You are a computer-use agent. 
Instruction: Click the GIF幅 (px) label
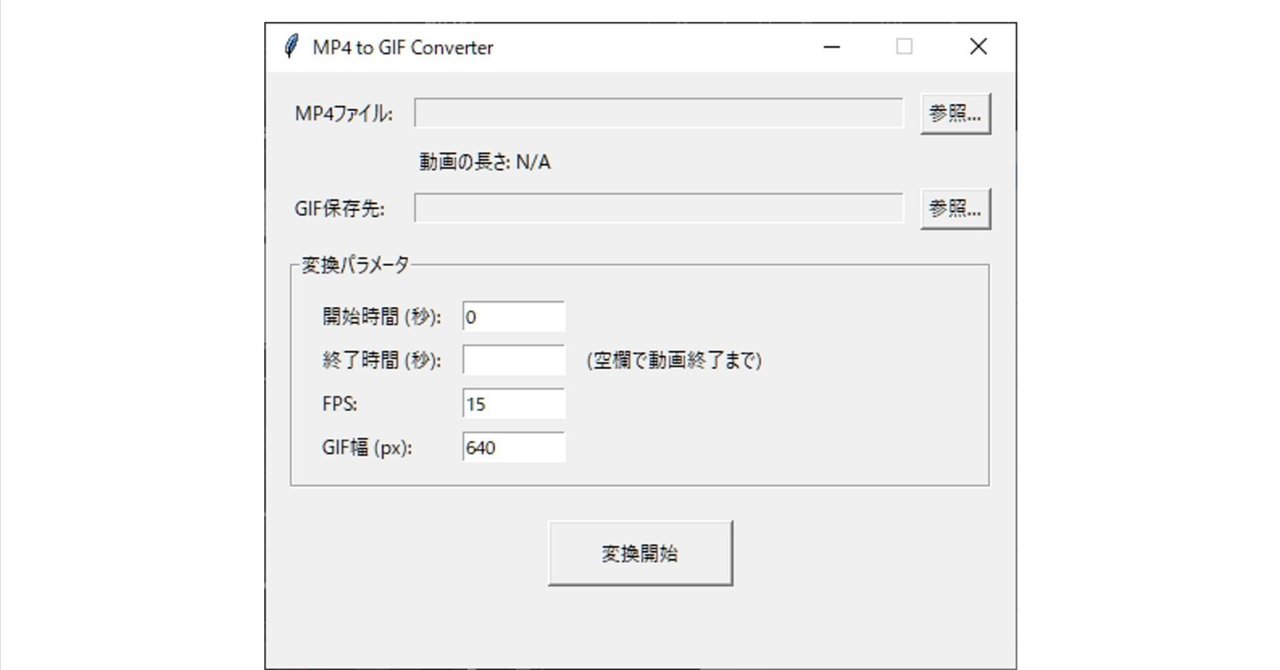pos(370,447)
